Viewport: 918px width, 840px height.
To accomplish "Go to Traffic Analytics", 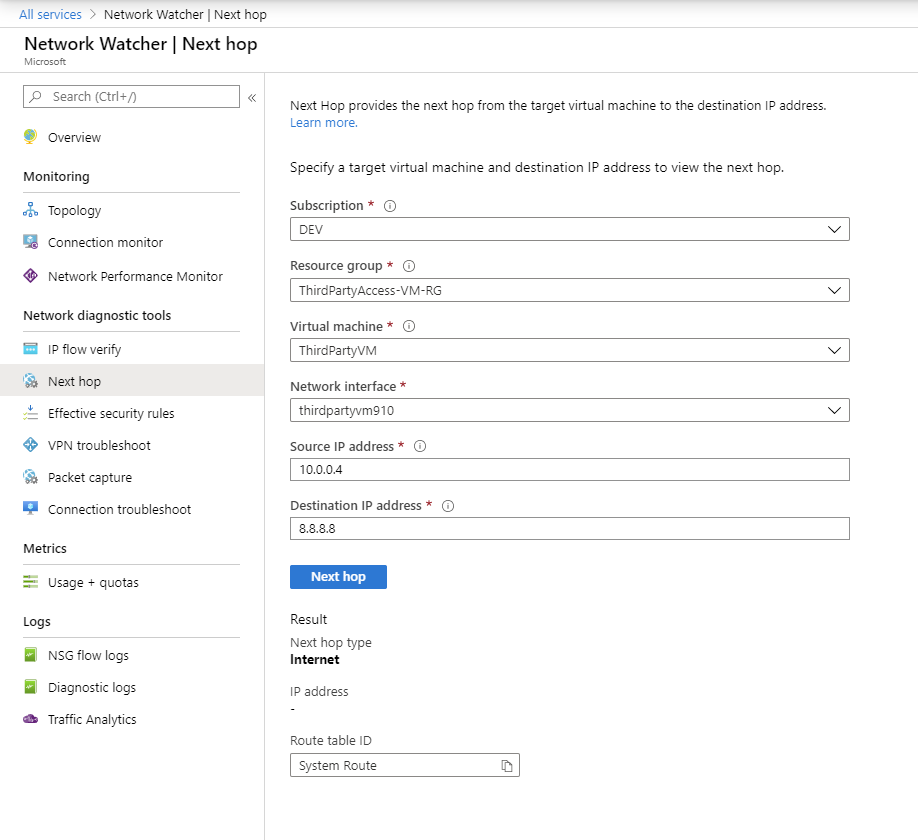I will (x=132, y=719).
